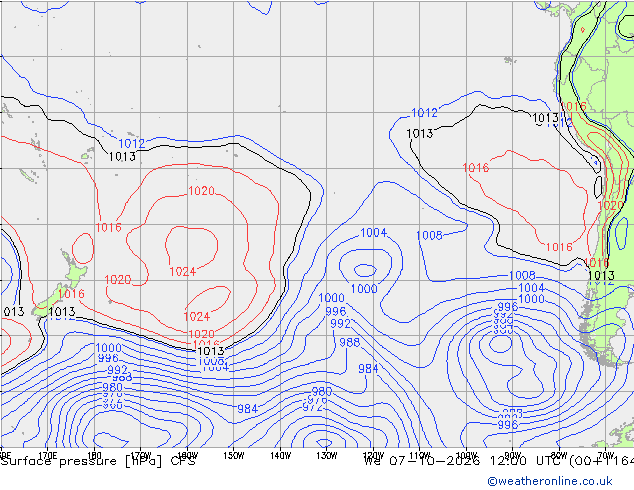
Task: Pick the 100W longitude axis label
Action: pos(467,455)
